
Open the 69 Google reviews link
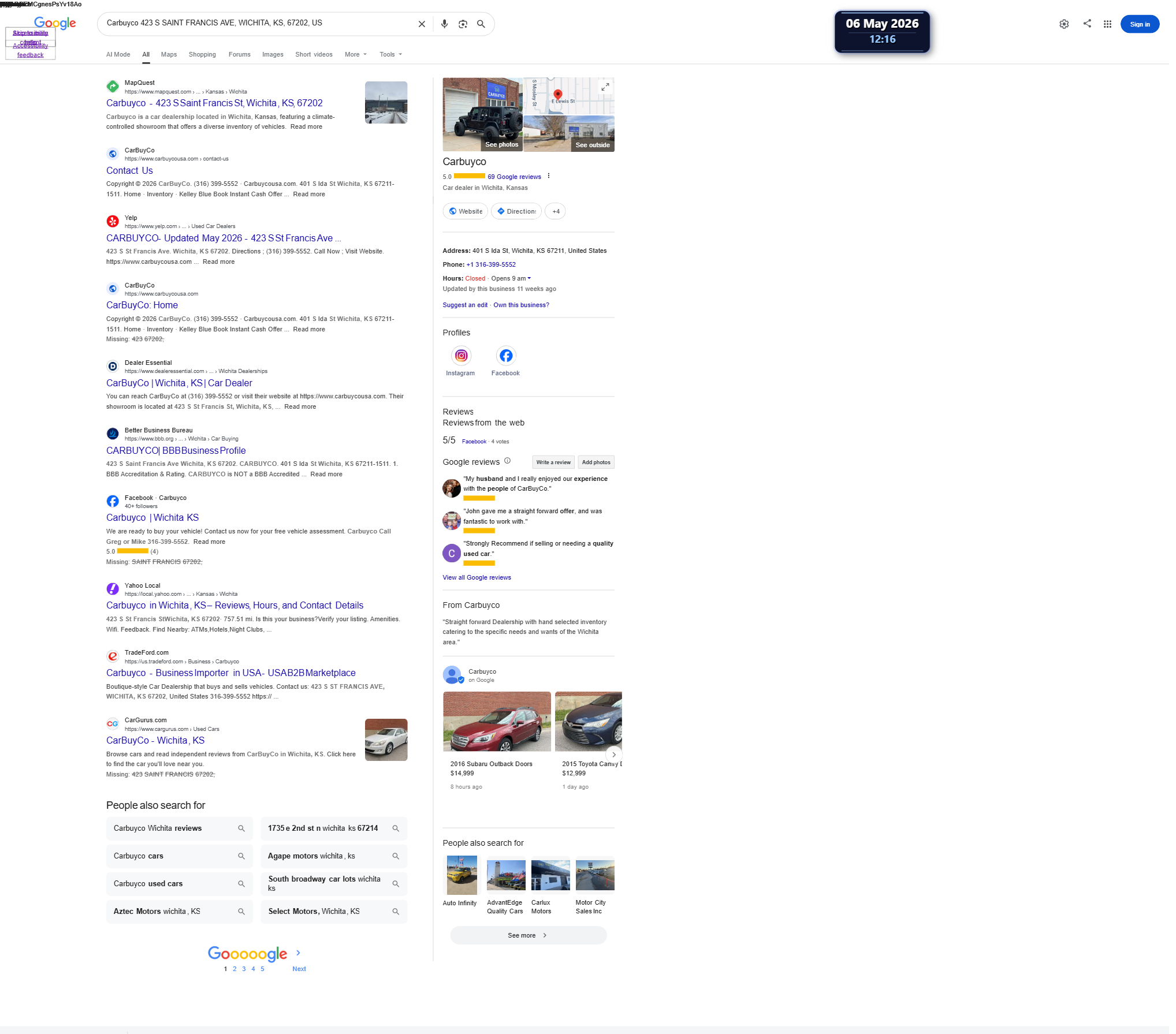(x=514, y=177)
